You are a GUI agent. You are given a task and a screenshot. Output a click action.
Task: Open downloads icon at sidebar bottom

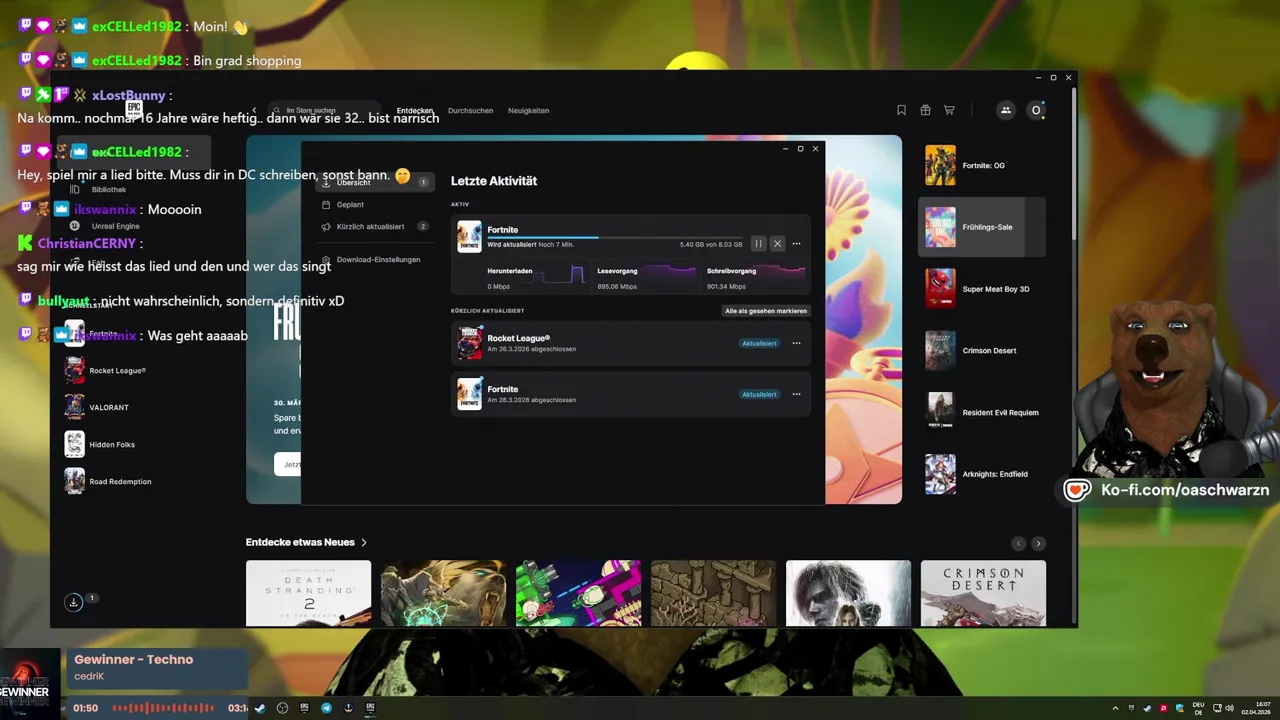[x=73, y=602]
